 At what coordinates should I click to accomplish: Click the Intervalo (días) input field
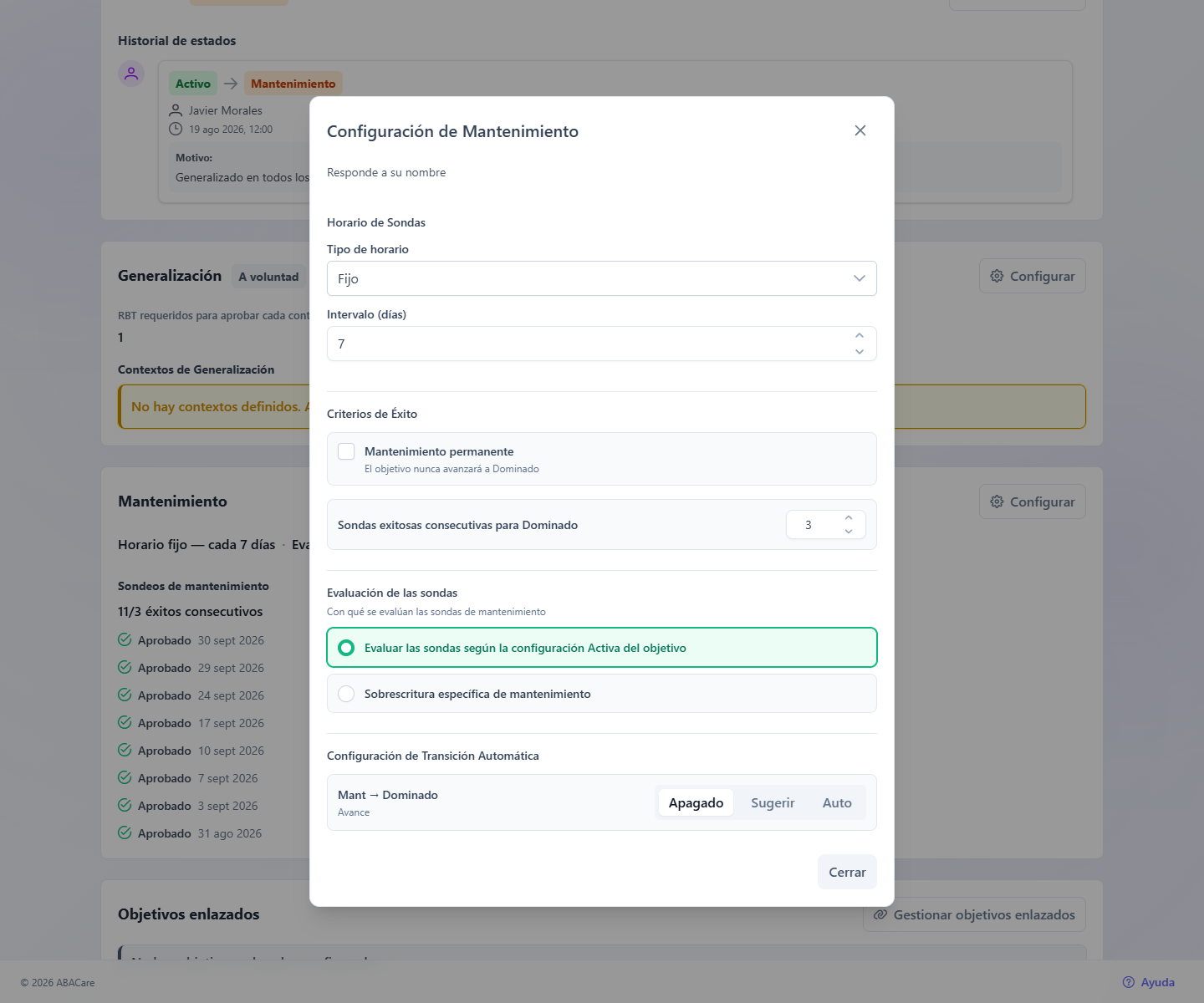coord(602,344)
